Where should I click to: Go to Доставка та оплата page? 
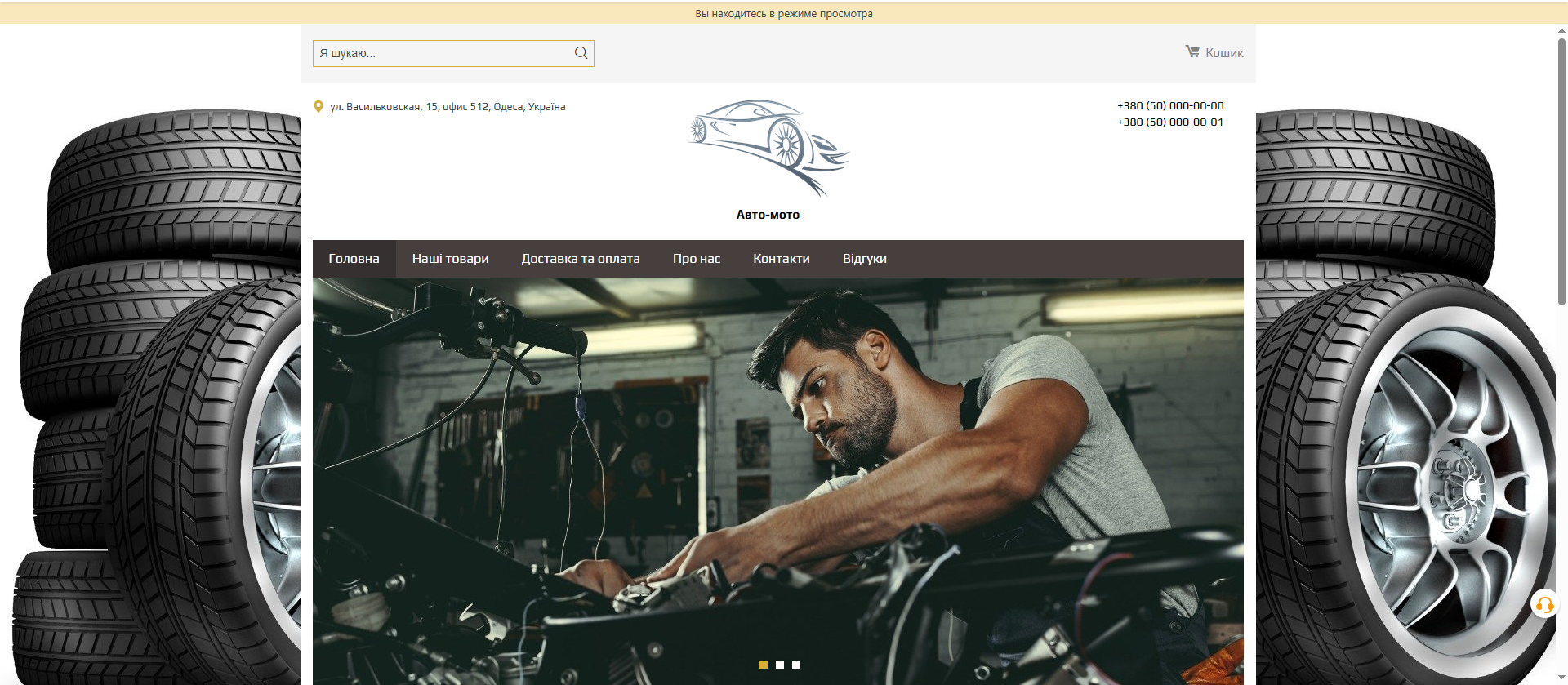[x=581, y=259]
